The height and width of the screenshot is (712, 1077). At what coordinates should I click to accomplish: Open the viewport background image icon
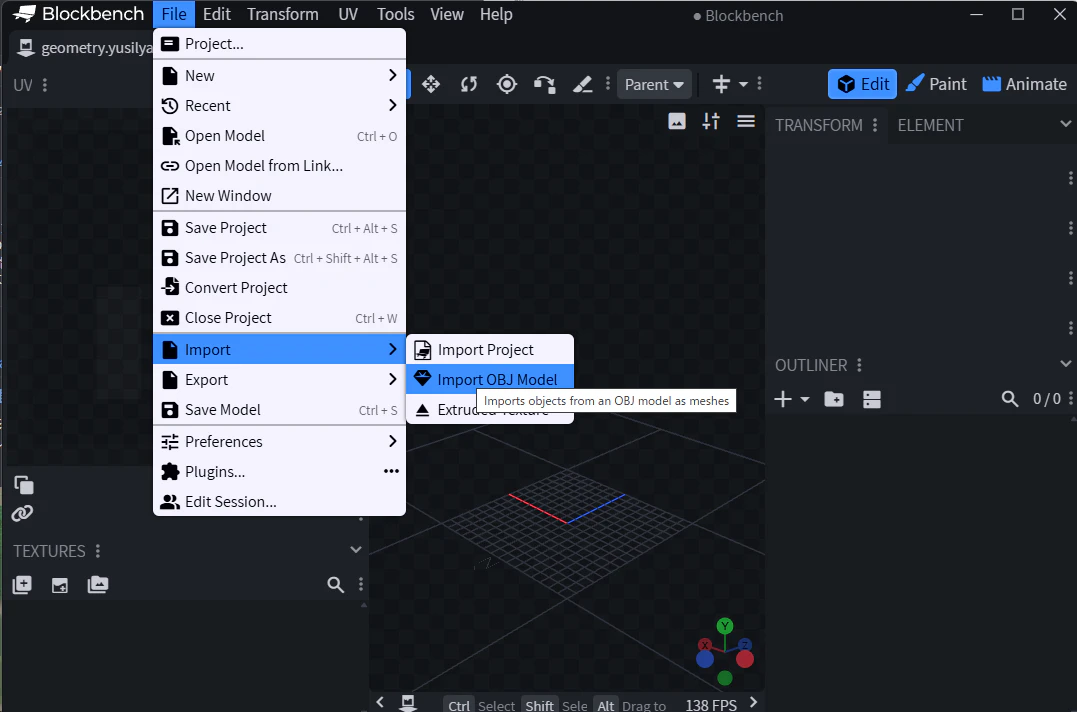point(677,122)
